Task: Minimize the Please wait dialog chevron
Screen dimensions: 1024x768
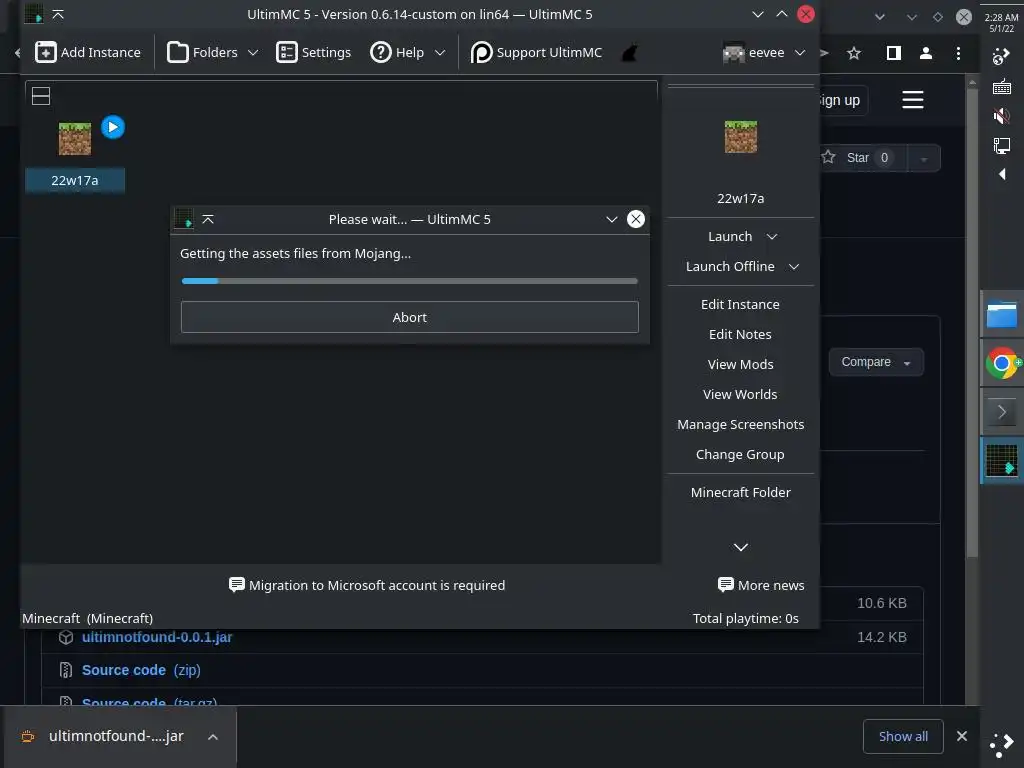Action: [x=611, y=219]
